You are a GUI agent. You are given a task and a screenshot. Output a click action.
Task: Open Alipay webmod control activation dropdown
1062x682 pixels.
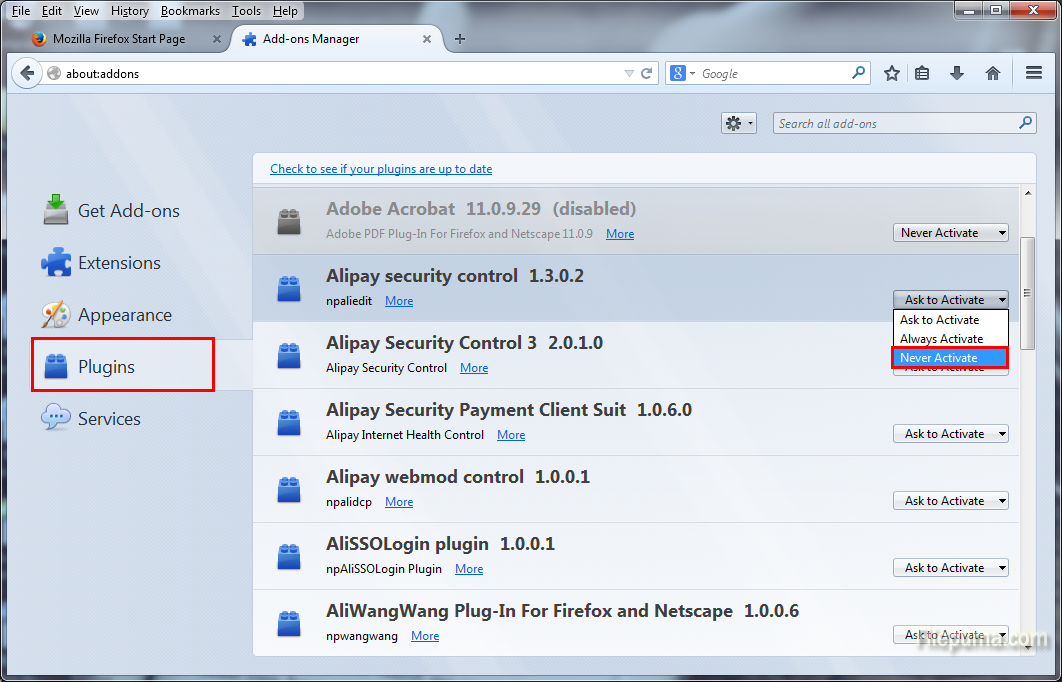950,501
